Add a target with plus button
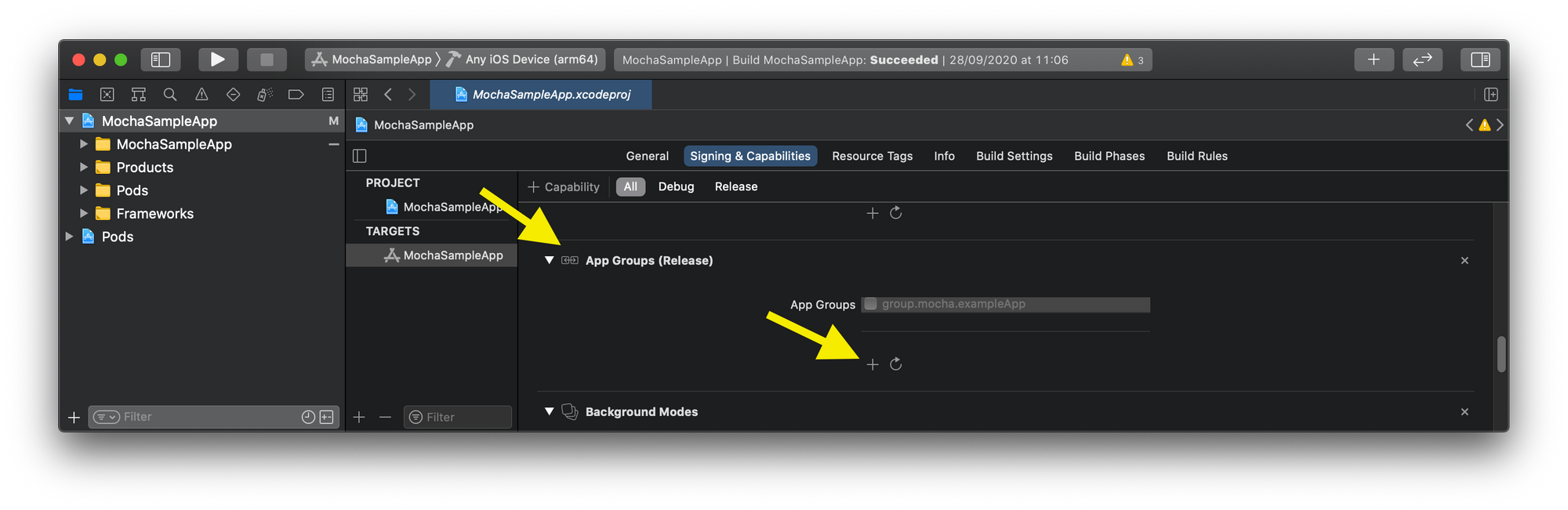The height and width of the screenshot is (510, 1568). pos(359,417)
